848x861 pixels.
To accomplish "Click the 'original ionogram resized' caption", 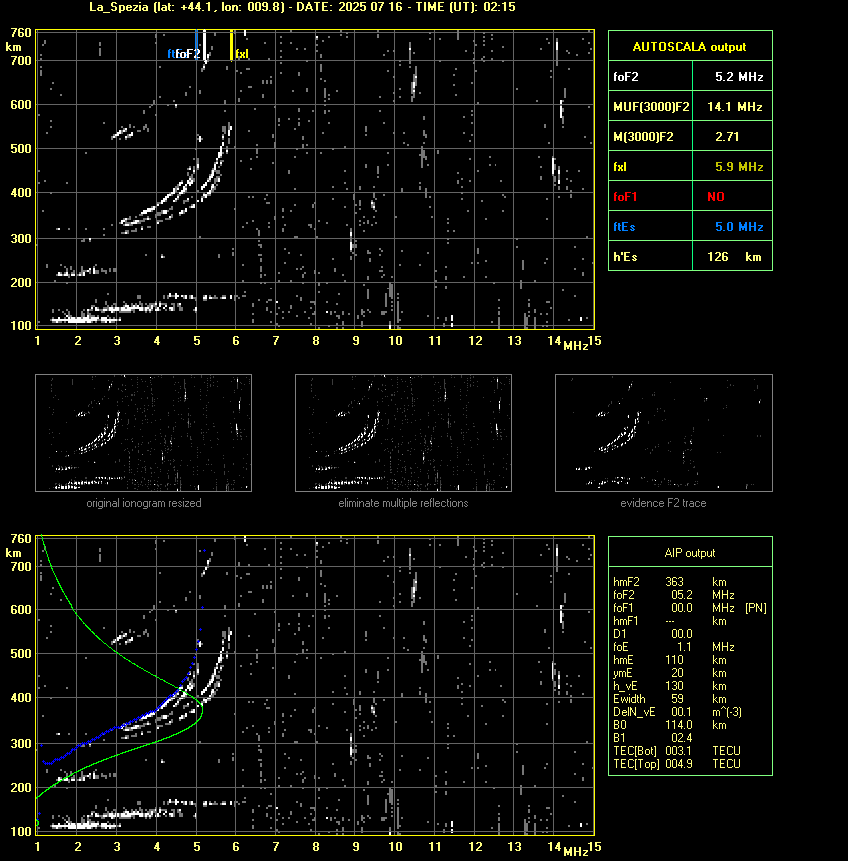I will pos(144,503).
